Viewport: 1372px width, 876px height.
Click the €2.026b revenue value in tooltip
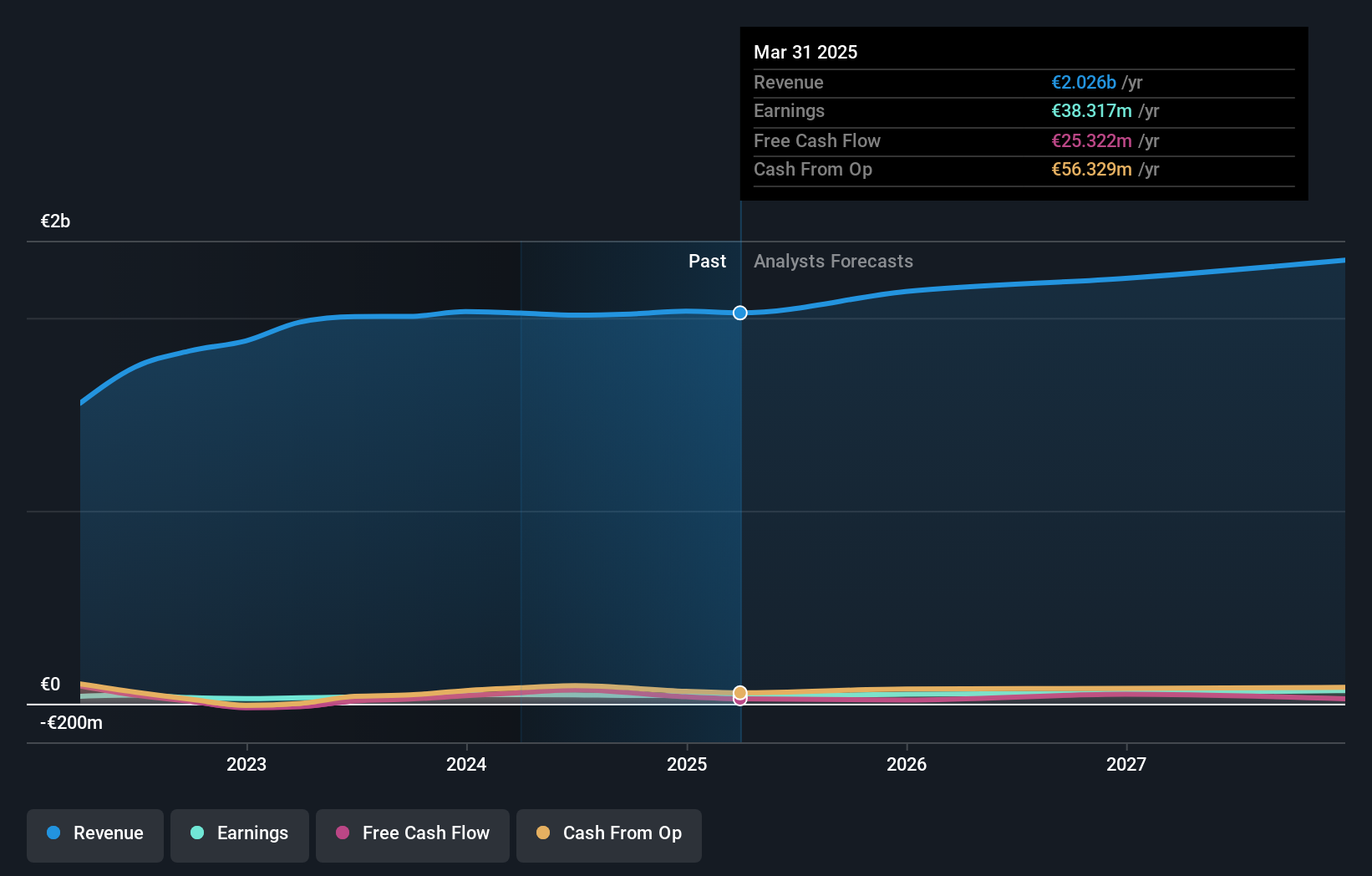pyautogui.click(x=1084, y=82)
